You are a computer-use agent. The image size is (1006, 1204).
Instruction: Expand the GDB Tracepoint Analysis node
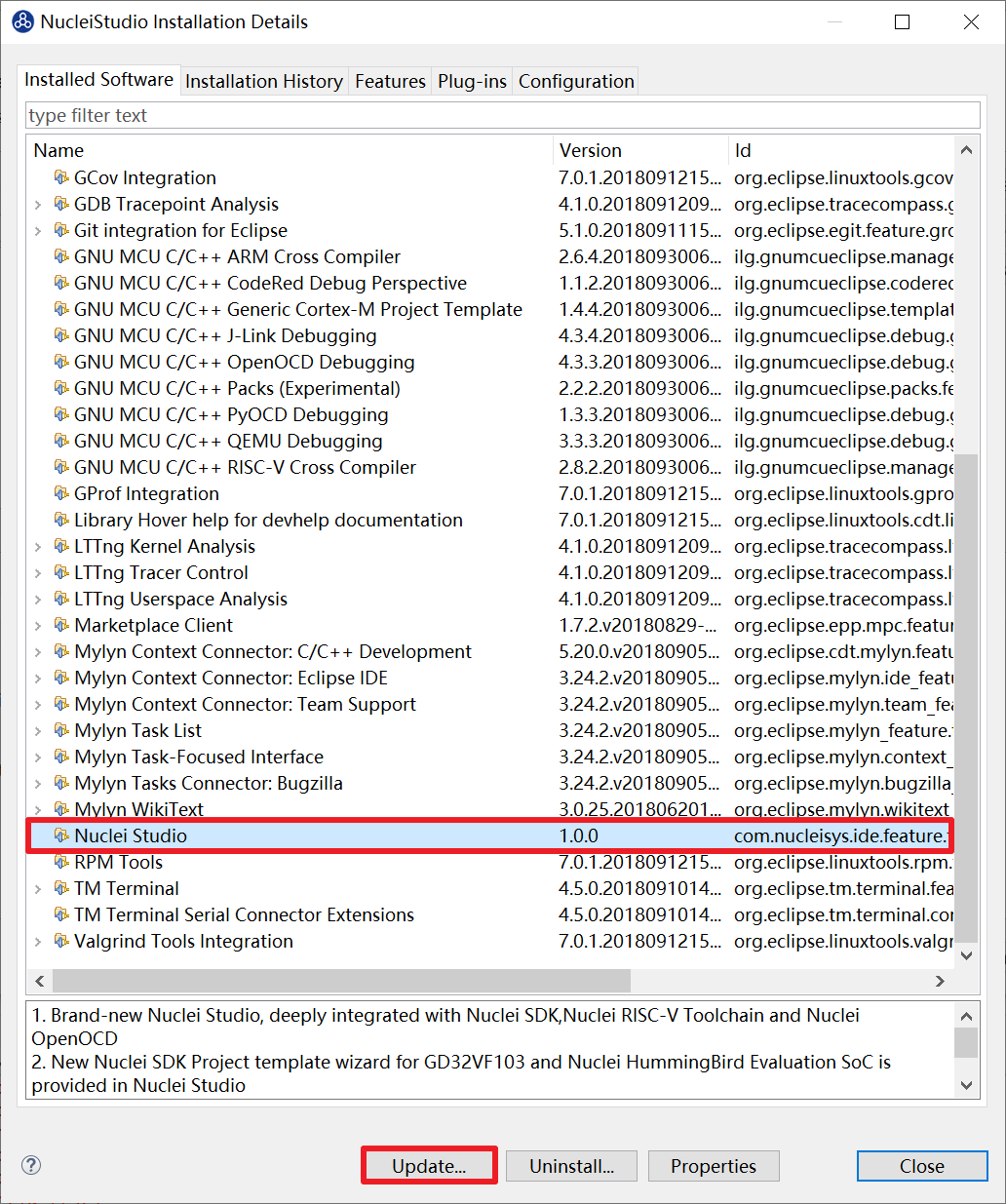pos(38,205)
